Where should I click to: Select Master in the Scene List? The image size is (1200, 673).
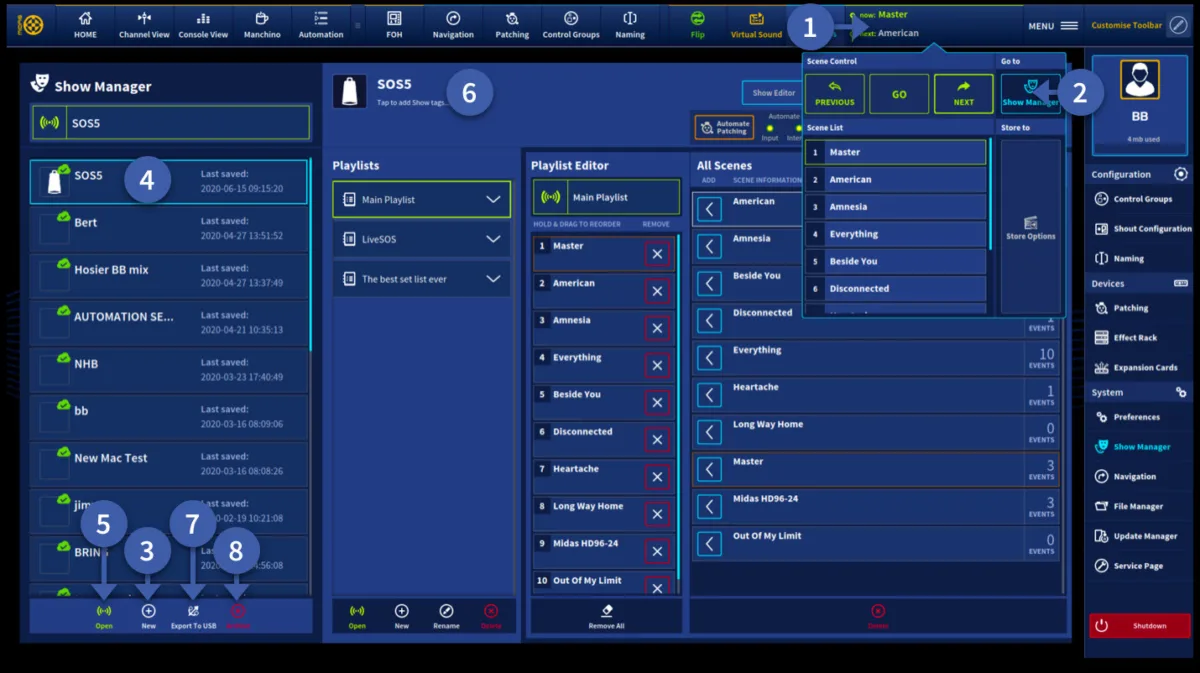coord(896,152)
